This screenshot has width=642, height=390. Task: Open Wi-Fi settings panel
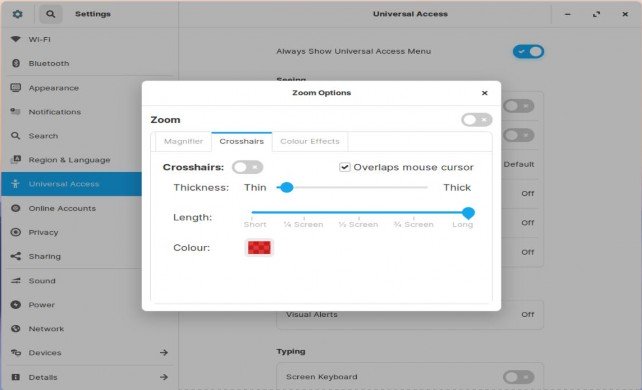pyautogui.click(x=89, y=39)
